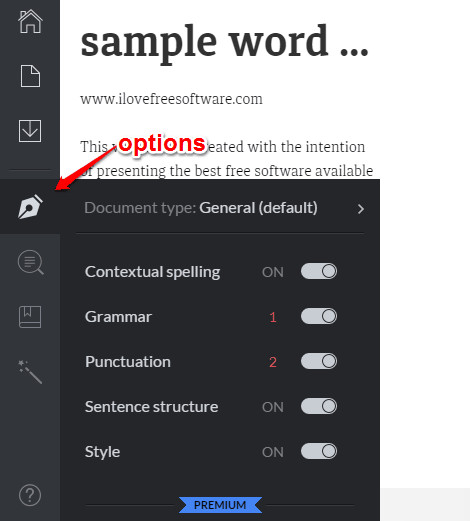Click the Punctuation issue count 2
The height and width of the screenshot is (521, 470).
coord(273,362)
